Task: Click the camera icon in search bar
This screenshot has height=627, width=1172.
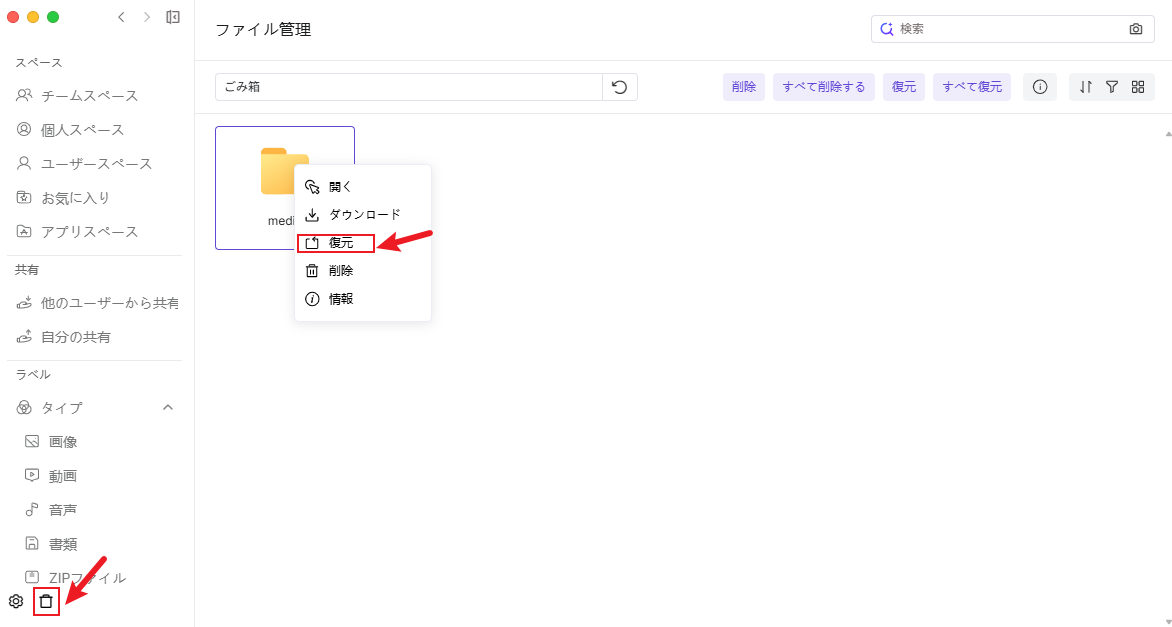Action: coord(1136,29)
